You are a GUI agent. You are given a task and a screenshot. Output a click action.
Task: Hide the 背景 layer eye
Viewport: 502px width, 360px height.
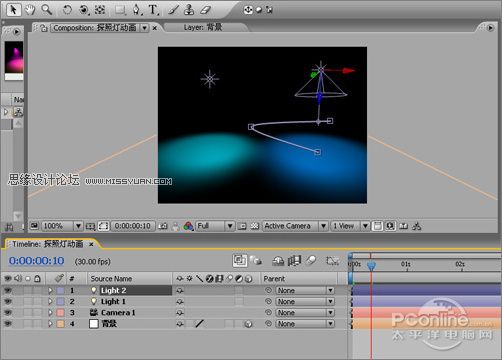(8, 324)
